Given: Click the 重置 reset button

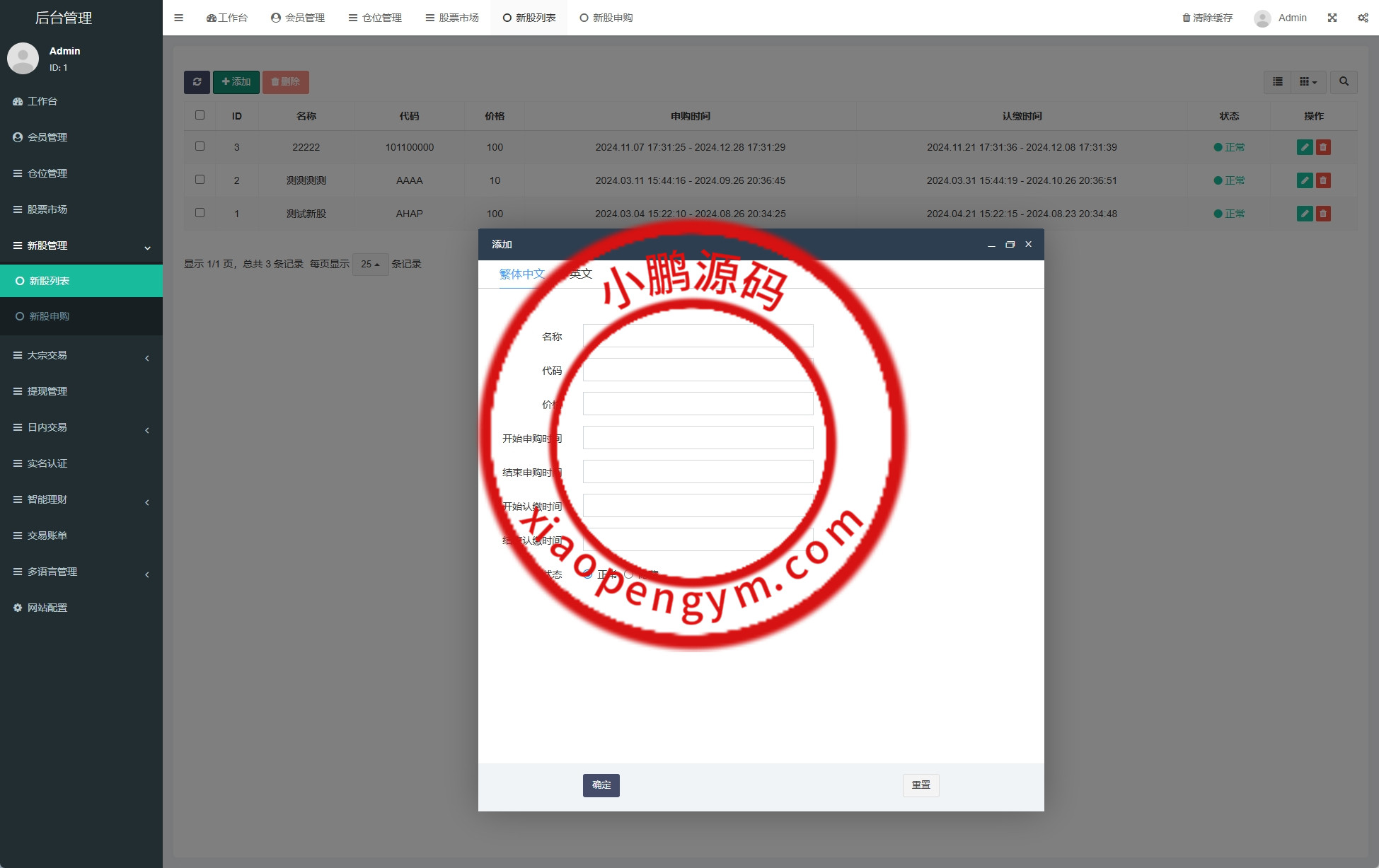Looking at the screenshot, I should (x=921, y=785).
